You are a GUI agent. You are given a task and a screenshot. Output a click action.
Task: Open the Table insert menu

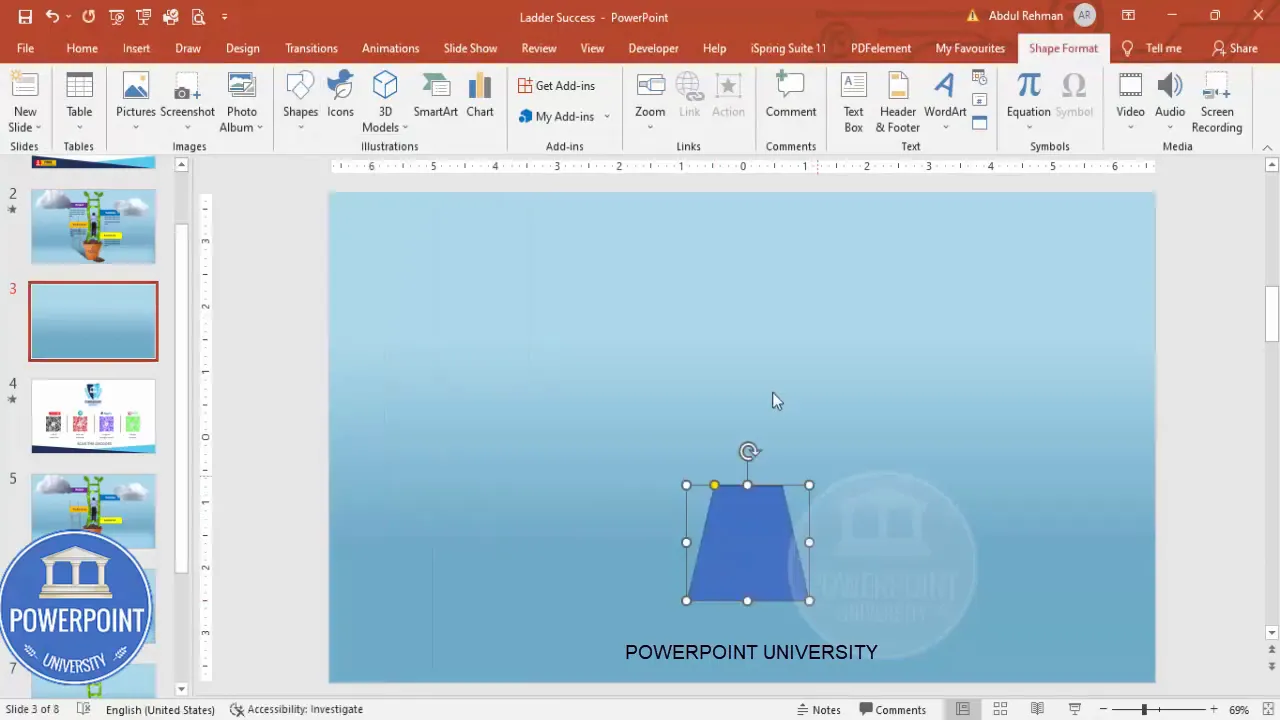click(x=79, y=102)
